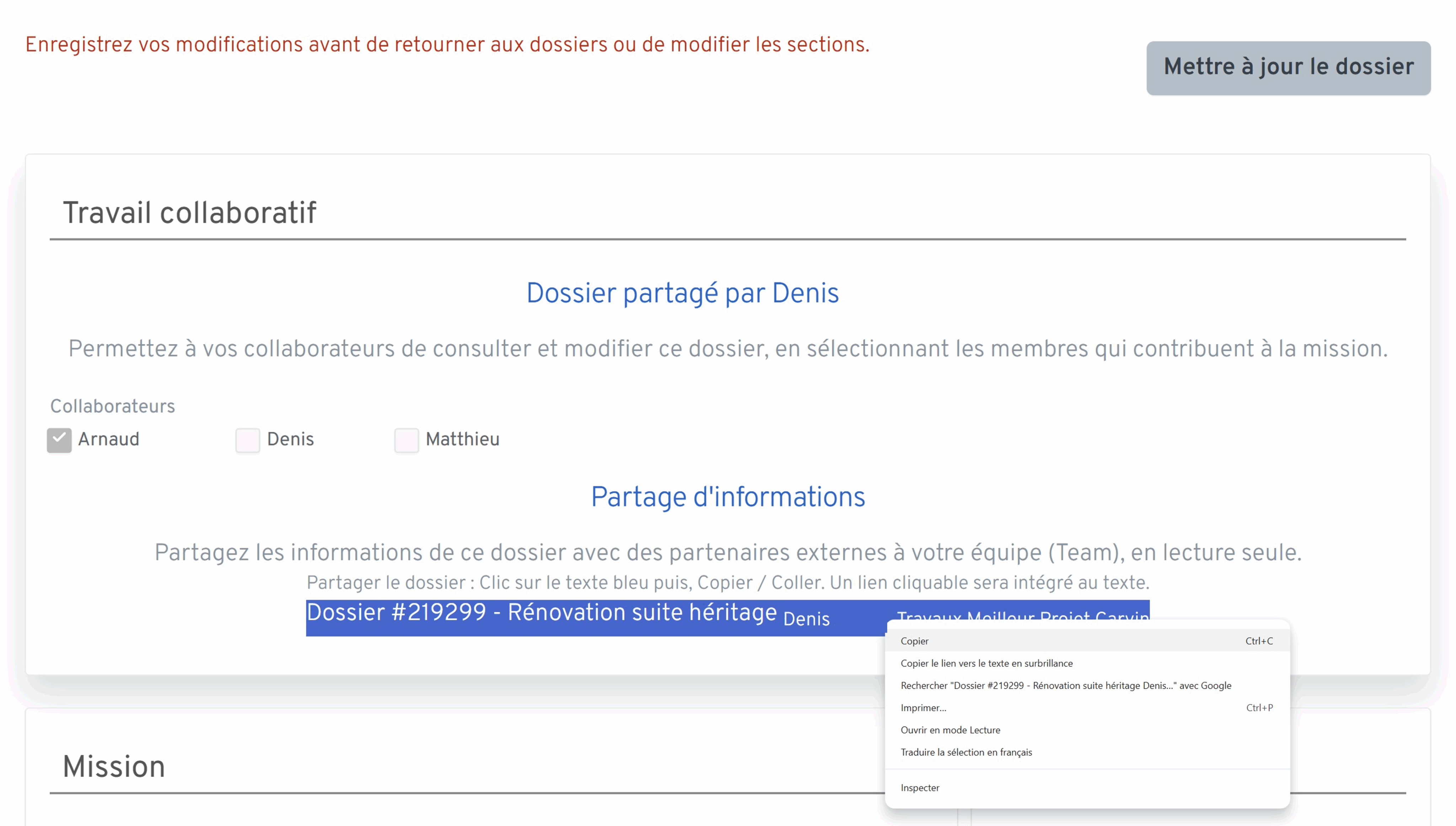Click the Travail collaboratif section title
Viewport: 1456px width, 826px height.
coord(189,213)
